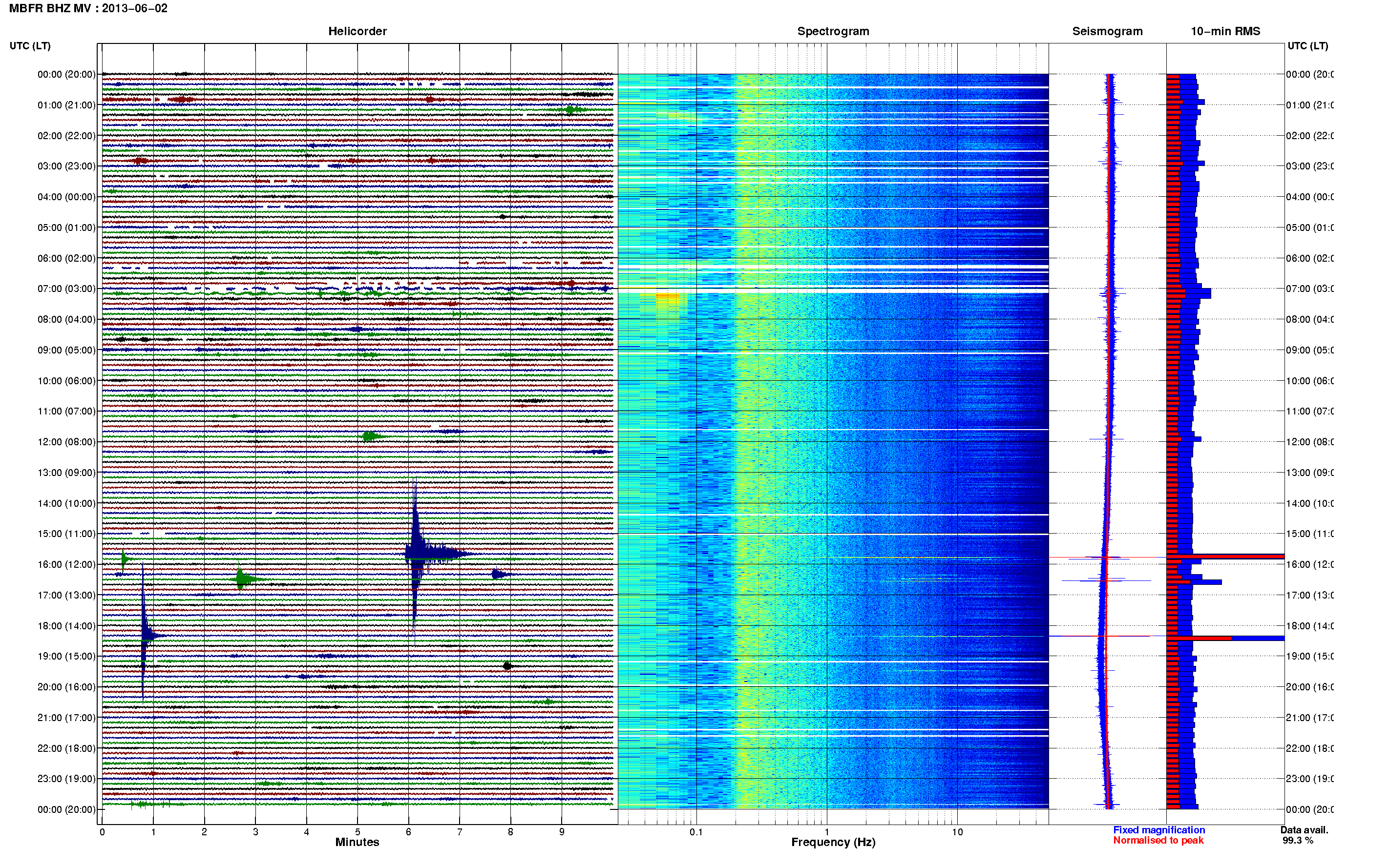
Task: Select the 'Helicorder' panel heading
Action: 357,31
